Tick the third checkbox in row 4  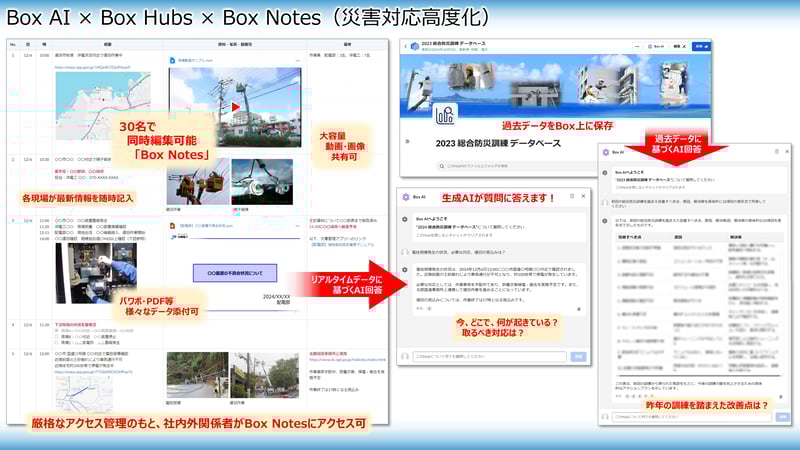(x=57, y=343)
